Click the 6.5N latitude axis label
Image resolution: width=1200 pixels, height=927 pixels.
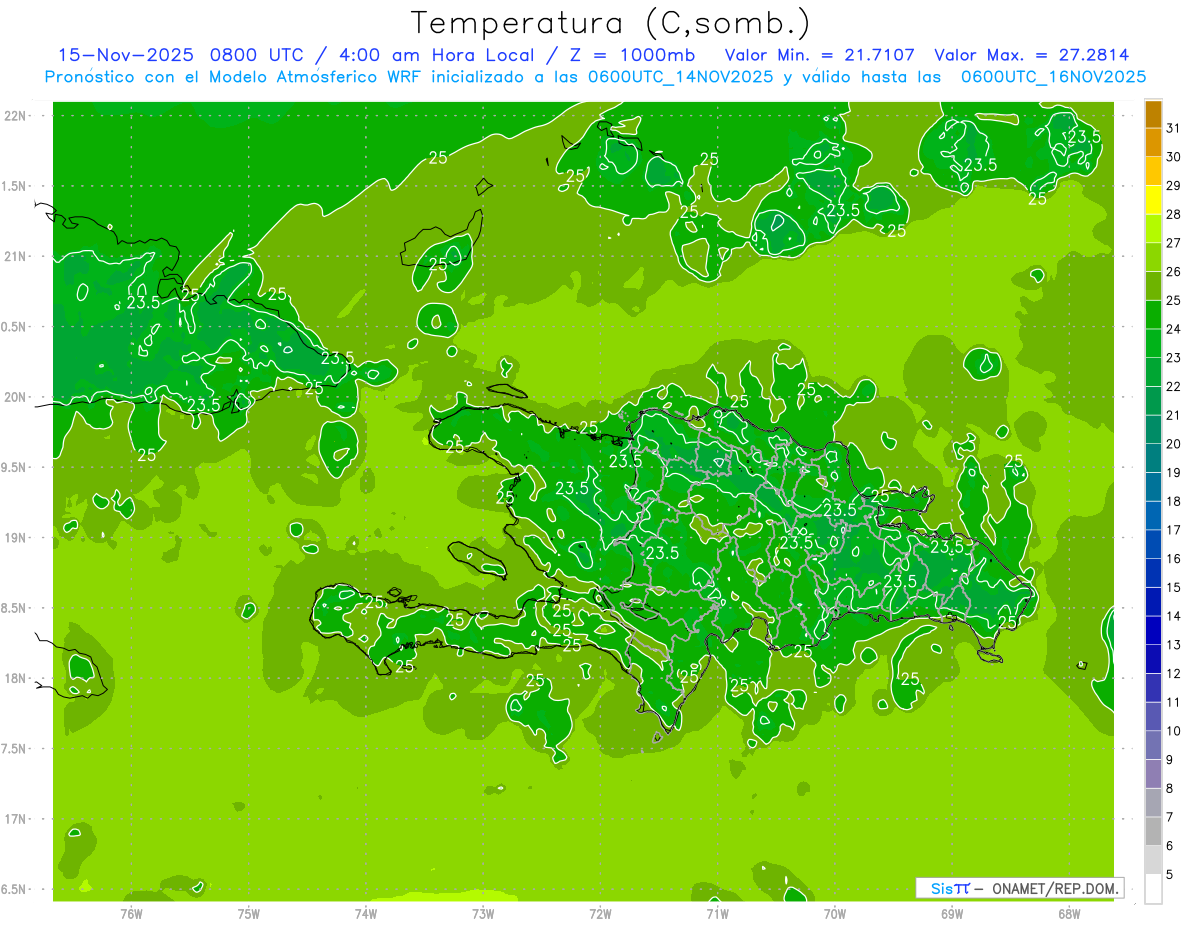(14, 889)
